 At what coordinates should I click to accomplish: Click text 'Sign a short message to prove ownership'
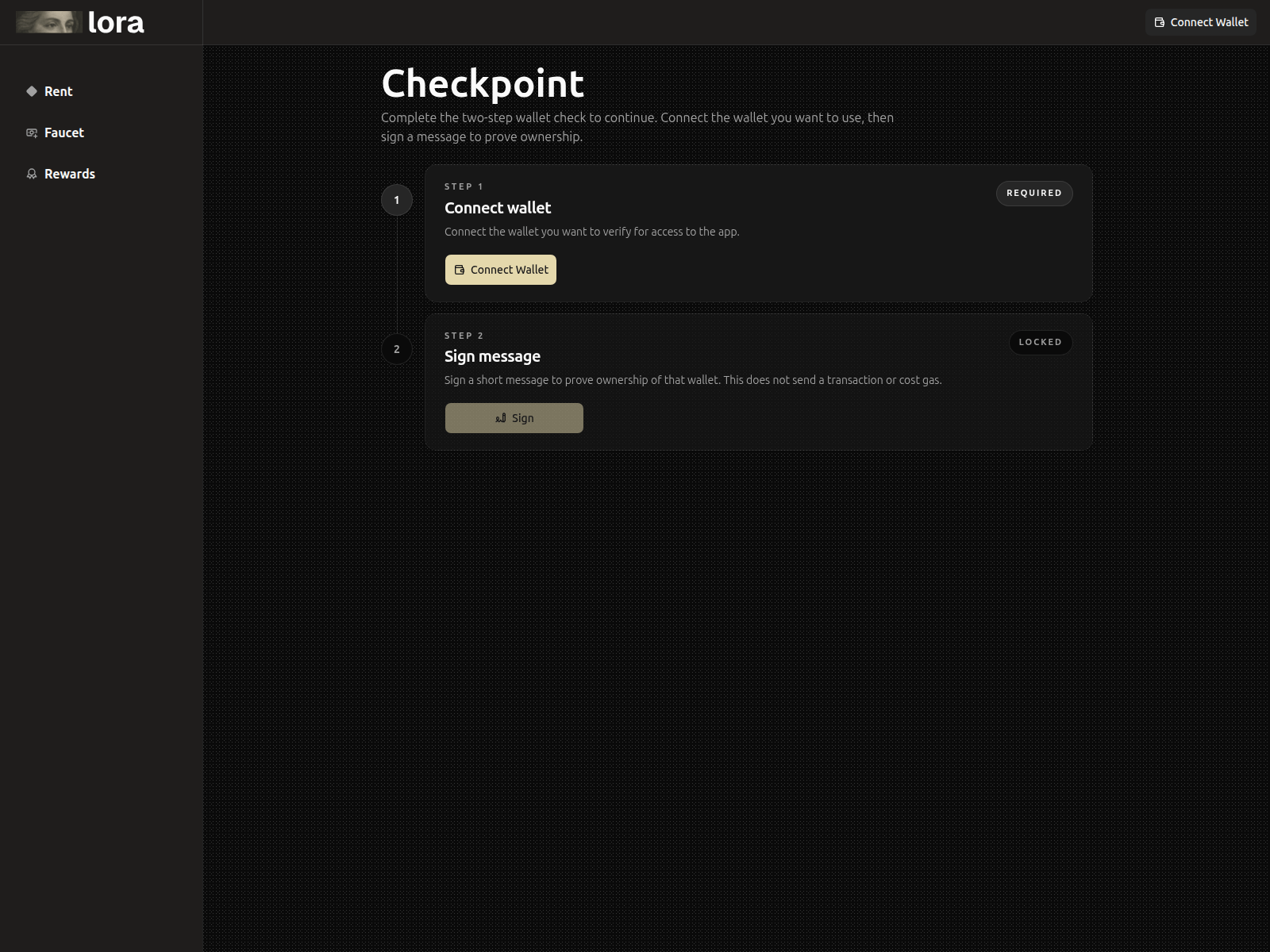[x=546, y=380]
